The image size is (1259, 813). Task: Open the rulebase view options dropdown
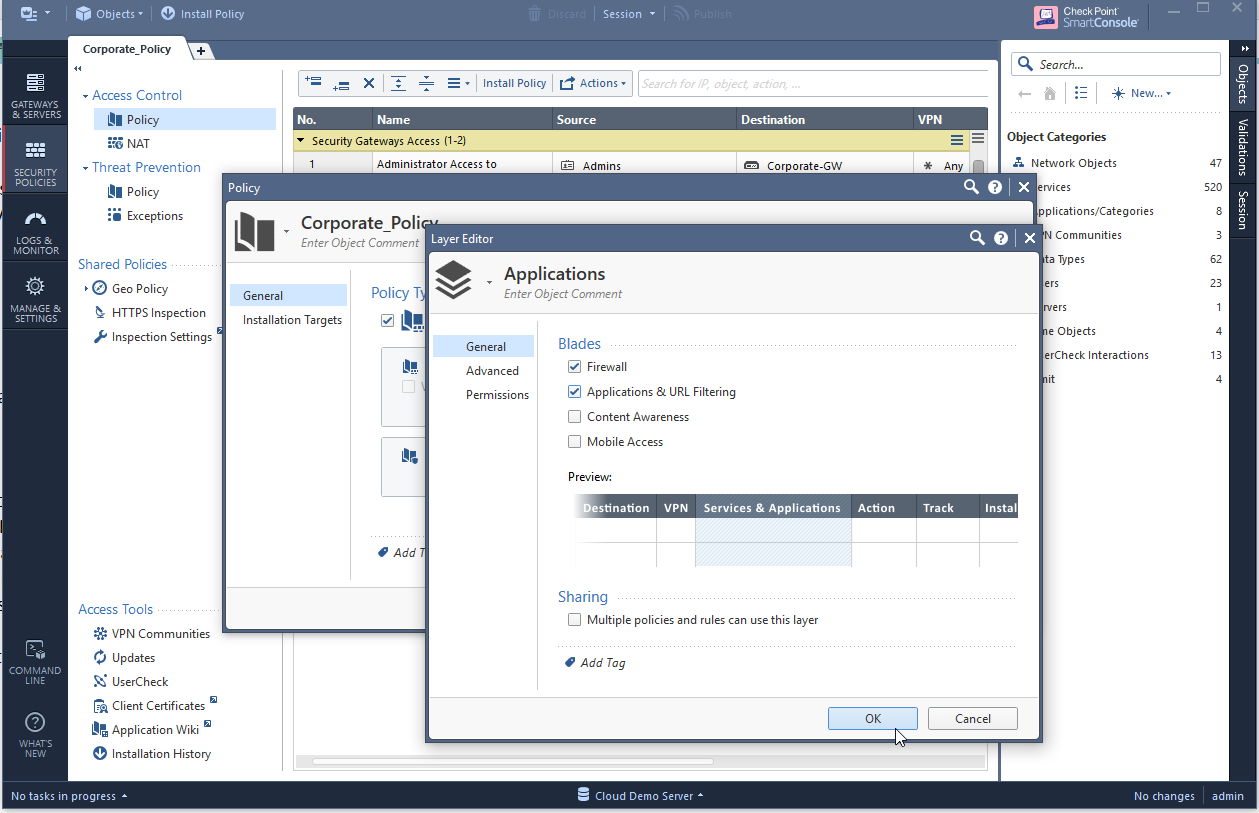tap(458, 83)
